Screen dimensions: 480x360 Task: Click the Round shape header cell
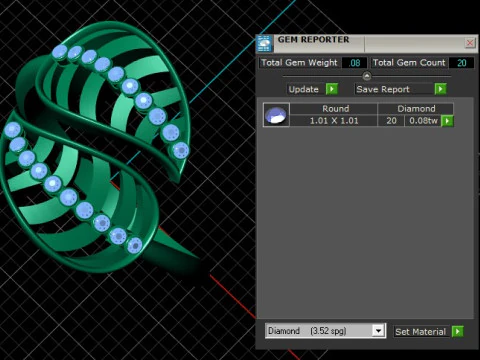click(x=334, y=109)
